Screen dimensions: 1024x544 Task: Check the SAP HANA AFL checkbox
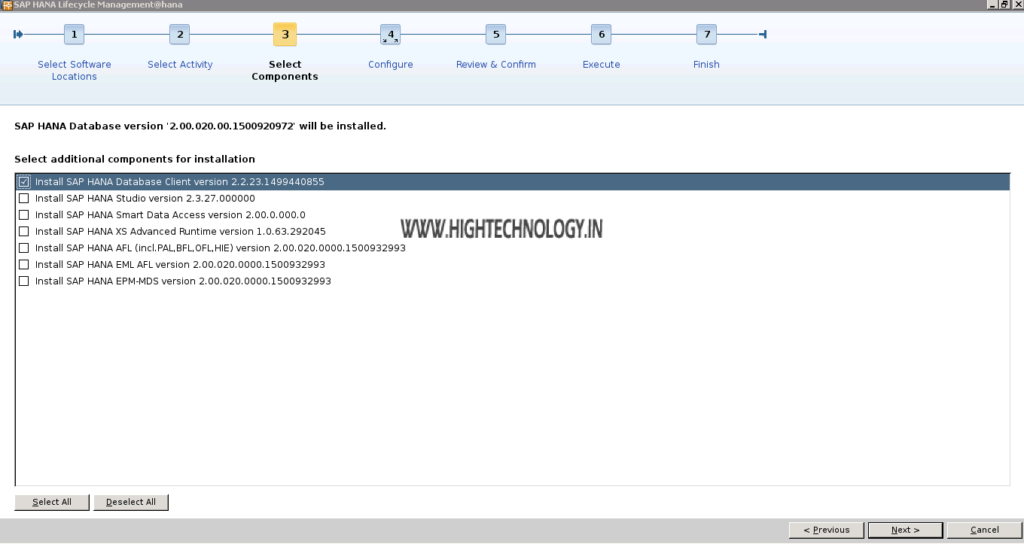24,248
